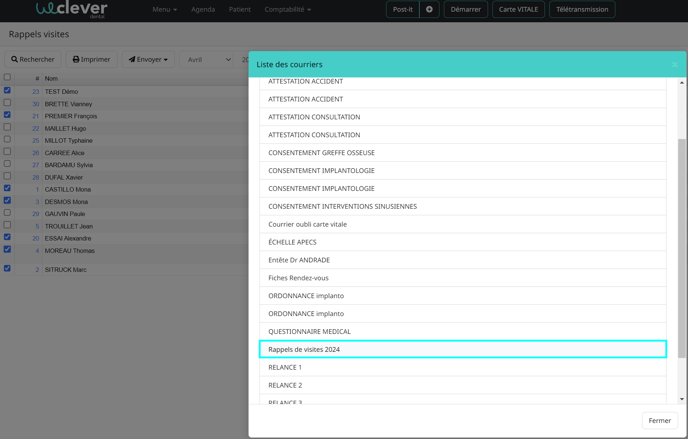Click the Weclever logo
Image resolution: width=688 pixels, height=439 pixels.
[x=72, y=9]
